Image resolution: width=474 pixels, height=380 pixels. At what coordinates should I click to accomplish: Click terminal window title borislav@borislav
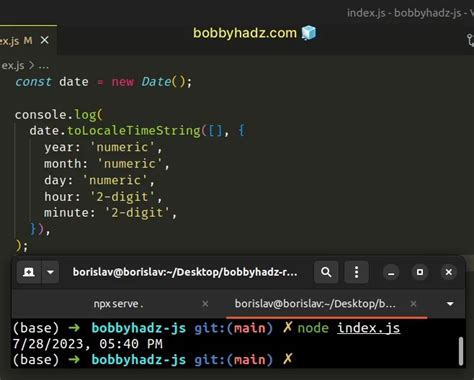185,272
